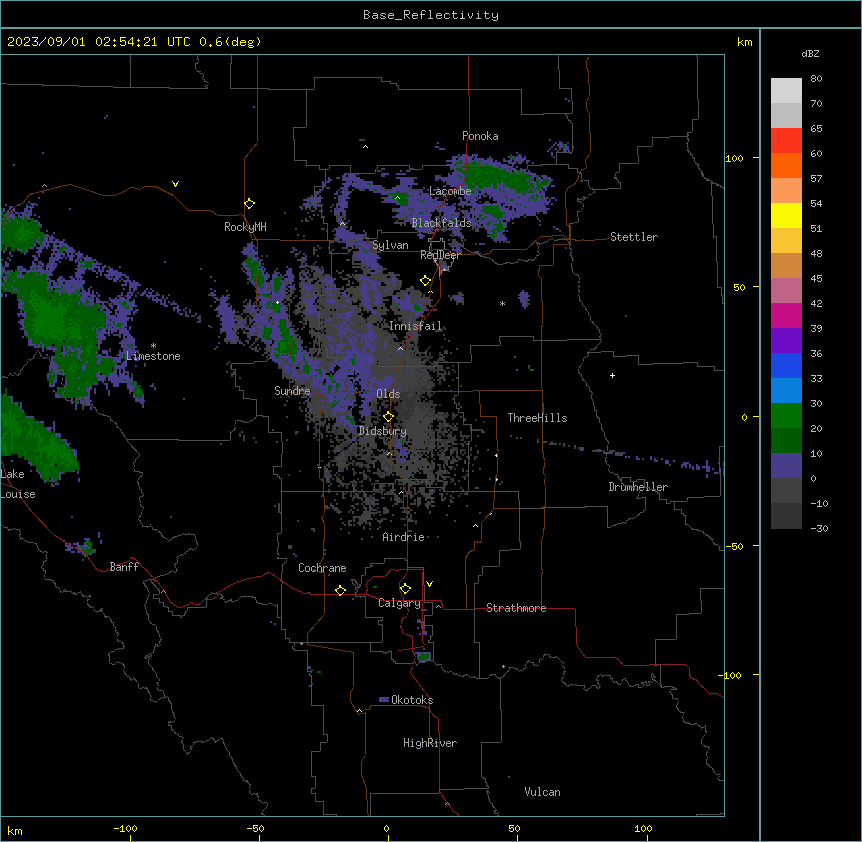Click the Cochrane town label

coord(322,568)
